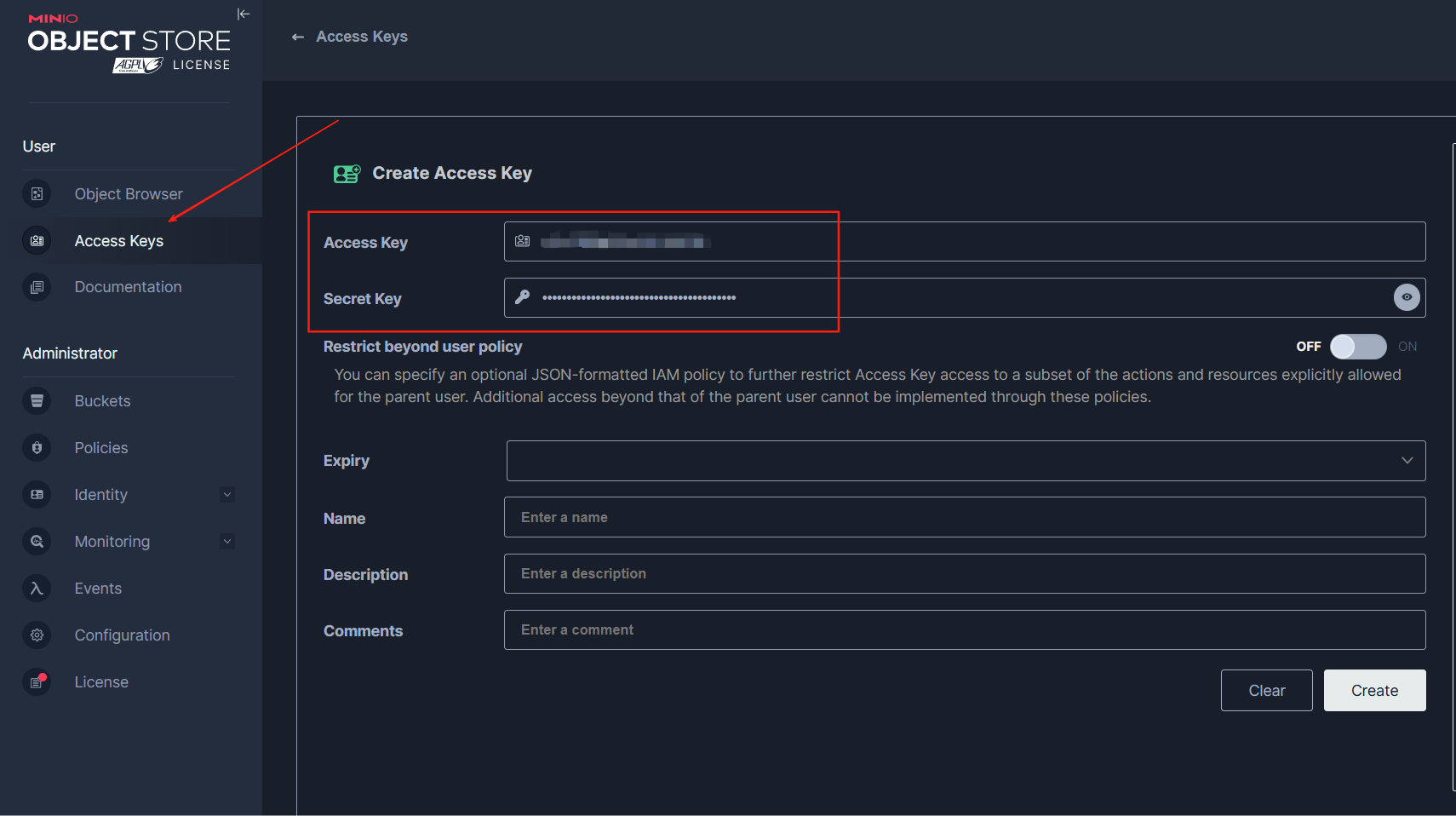Focus the Description input field
This screenshot has height=816, width=1456.
[964, 574]
